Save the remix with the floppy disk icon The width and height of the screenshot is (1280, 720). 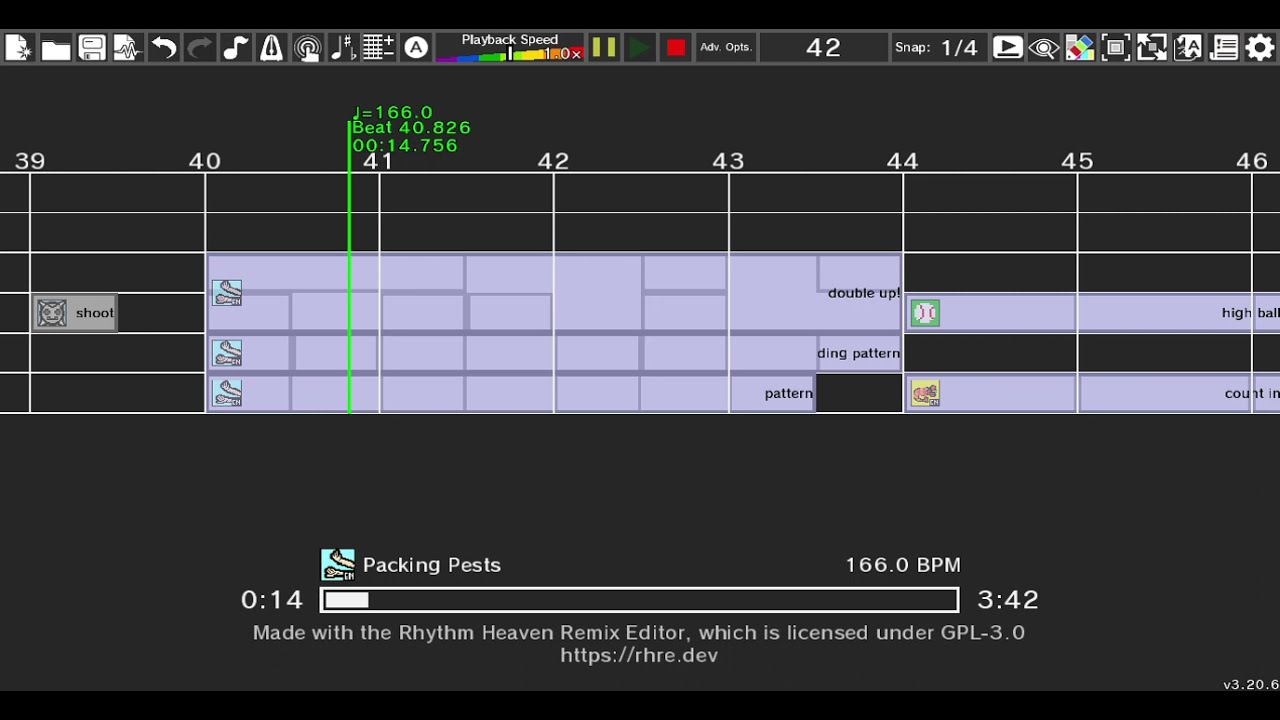click(91, 48)
